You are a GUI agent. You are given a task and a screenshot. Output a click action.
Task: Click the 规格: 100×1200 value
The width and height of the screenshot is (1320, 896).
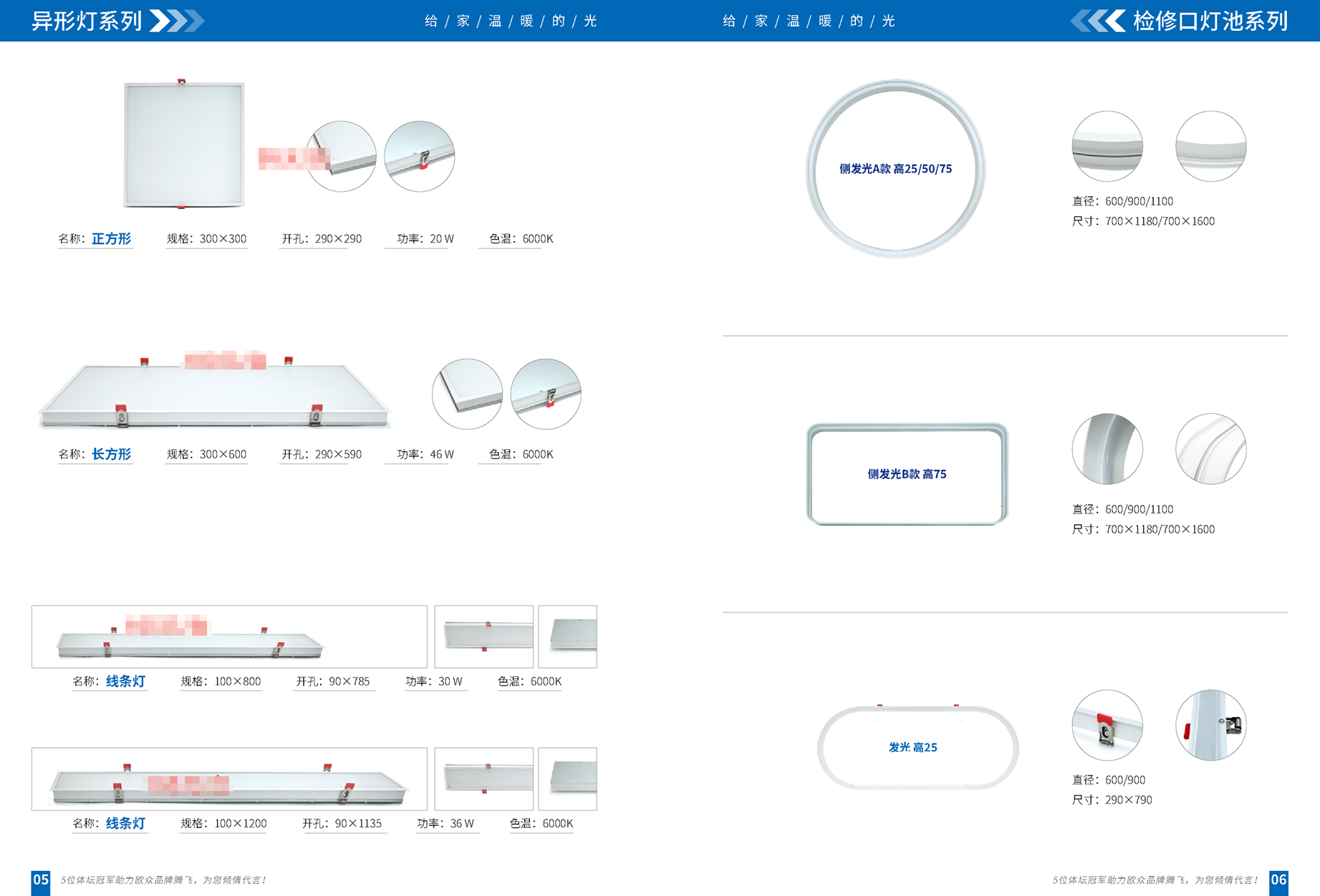click(223, 823)
